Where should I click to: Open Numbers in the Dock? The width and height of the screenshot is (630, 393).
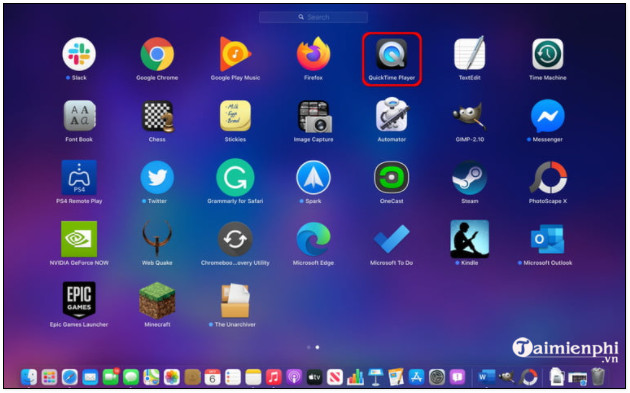[356, 377]
